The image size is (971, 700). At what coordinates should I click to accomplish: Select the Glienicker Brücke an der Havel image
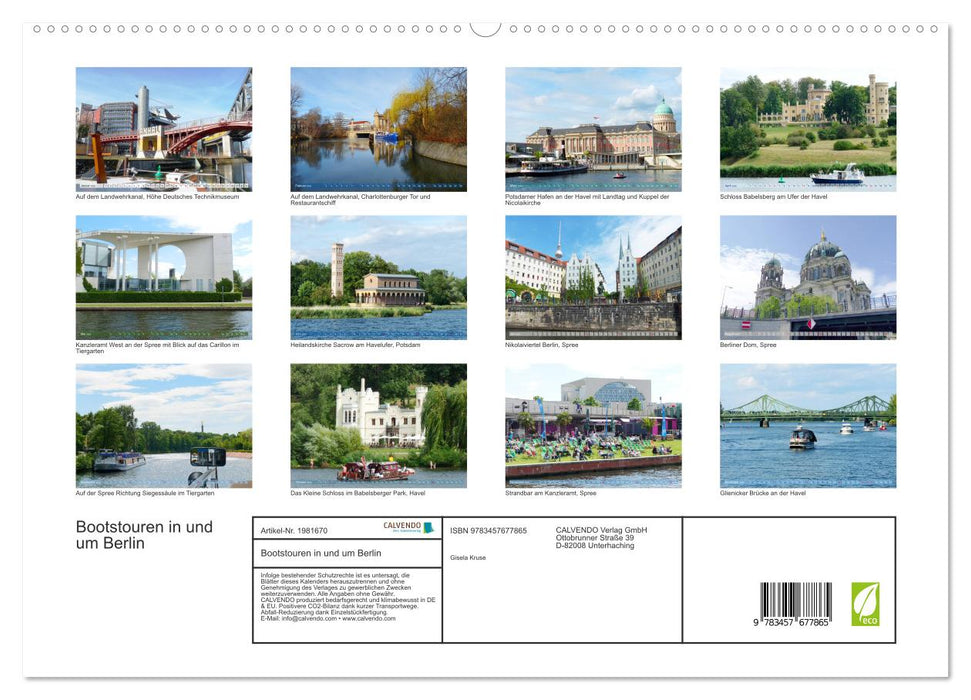pyautogui.click(x=808, y=424)
